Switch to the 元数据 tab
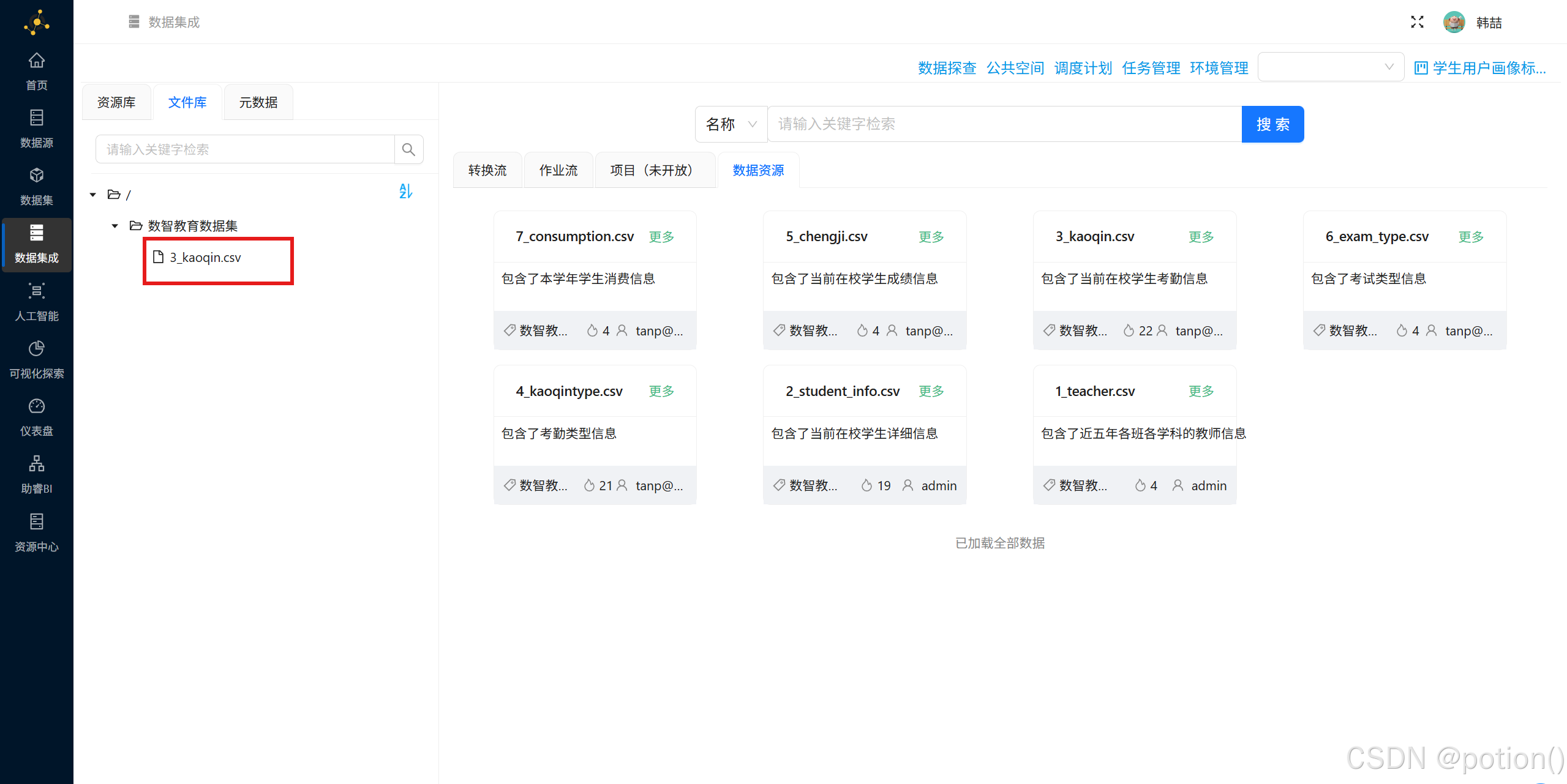1567x784 pixels. [258, 102]
